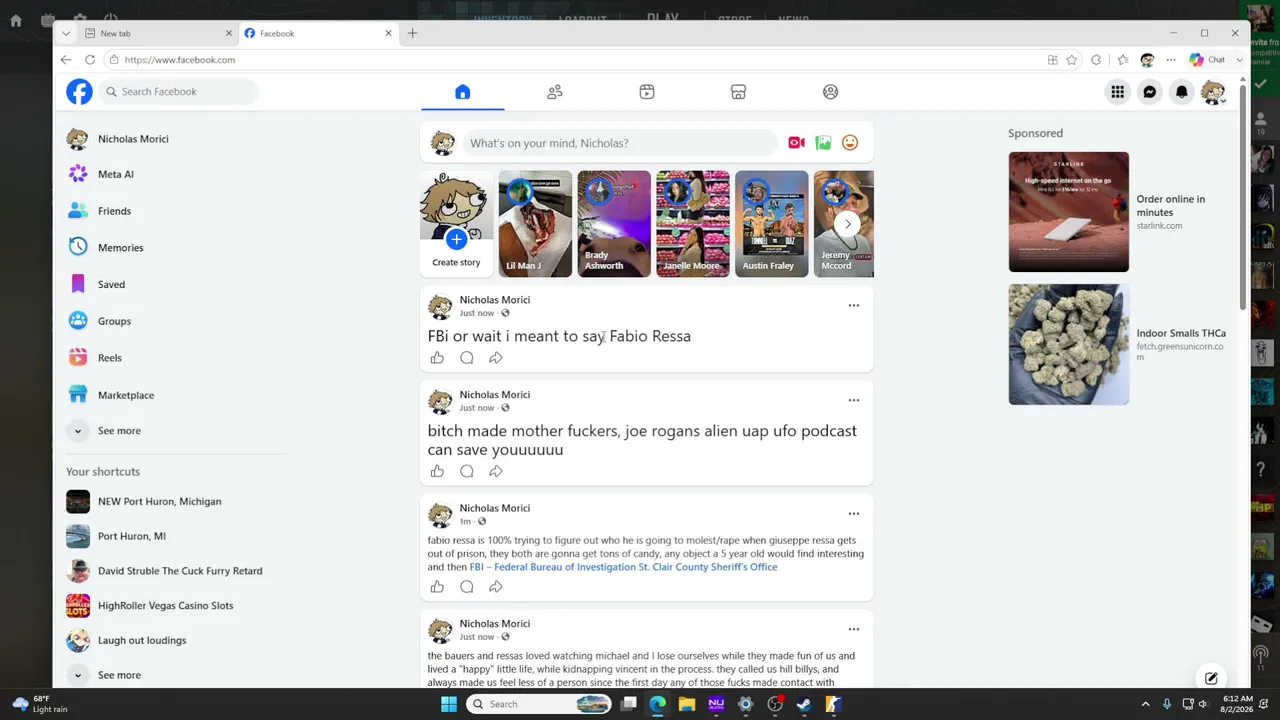Viewport: 1280px width, 720px height.
Task: Open Messenger from the top bar
Action: point(1150,92)
